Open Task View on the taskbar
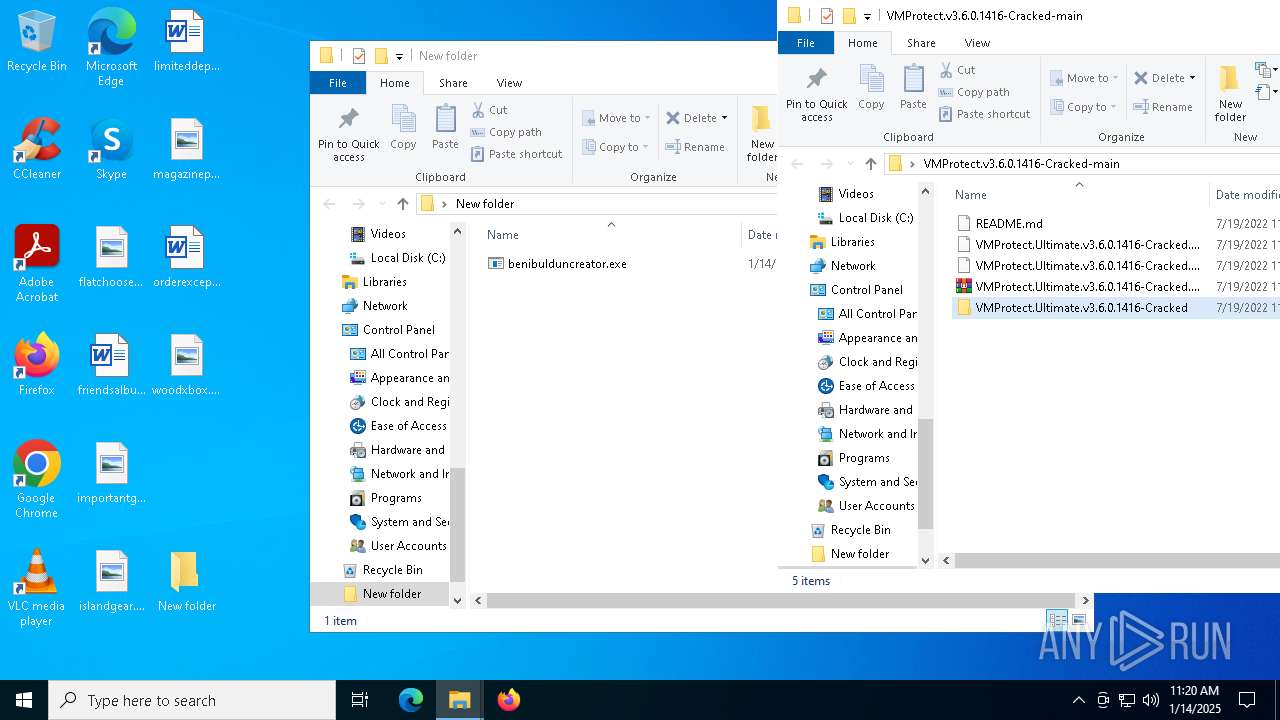This screenshot has height=720, width=1280. click(x=360, y=700)
